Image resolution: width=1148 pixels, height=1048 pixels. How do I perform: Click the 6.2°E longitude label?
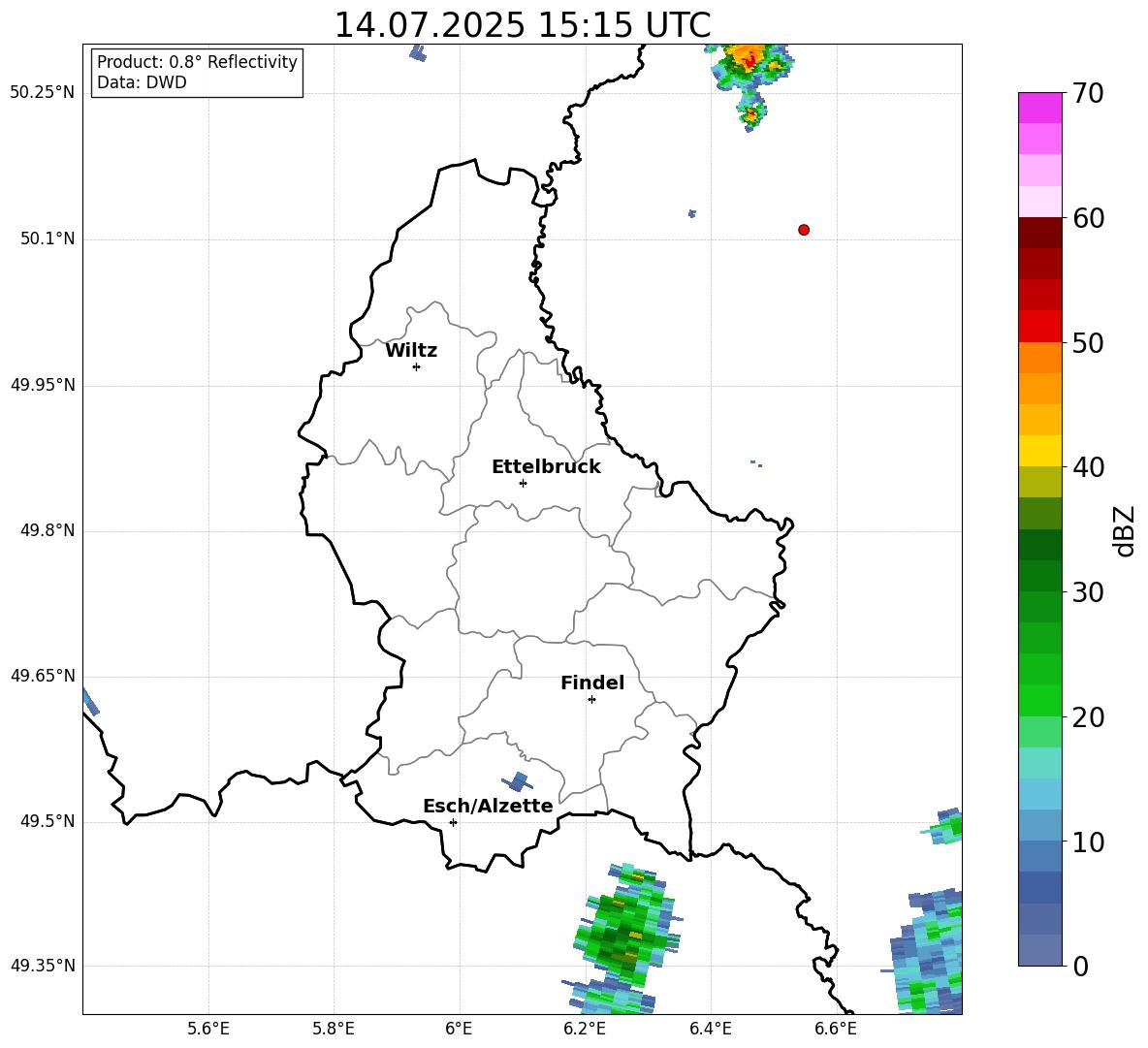coord(585,1029)
